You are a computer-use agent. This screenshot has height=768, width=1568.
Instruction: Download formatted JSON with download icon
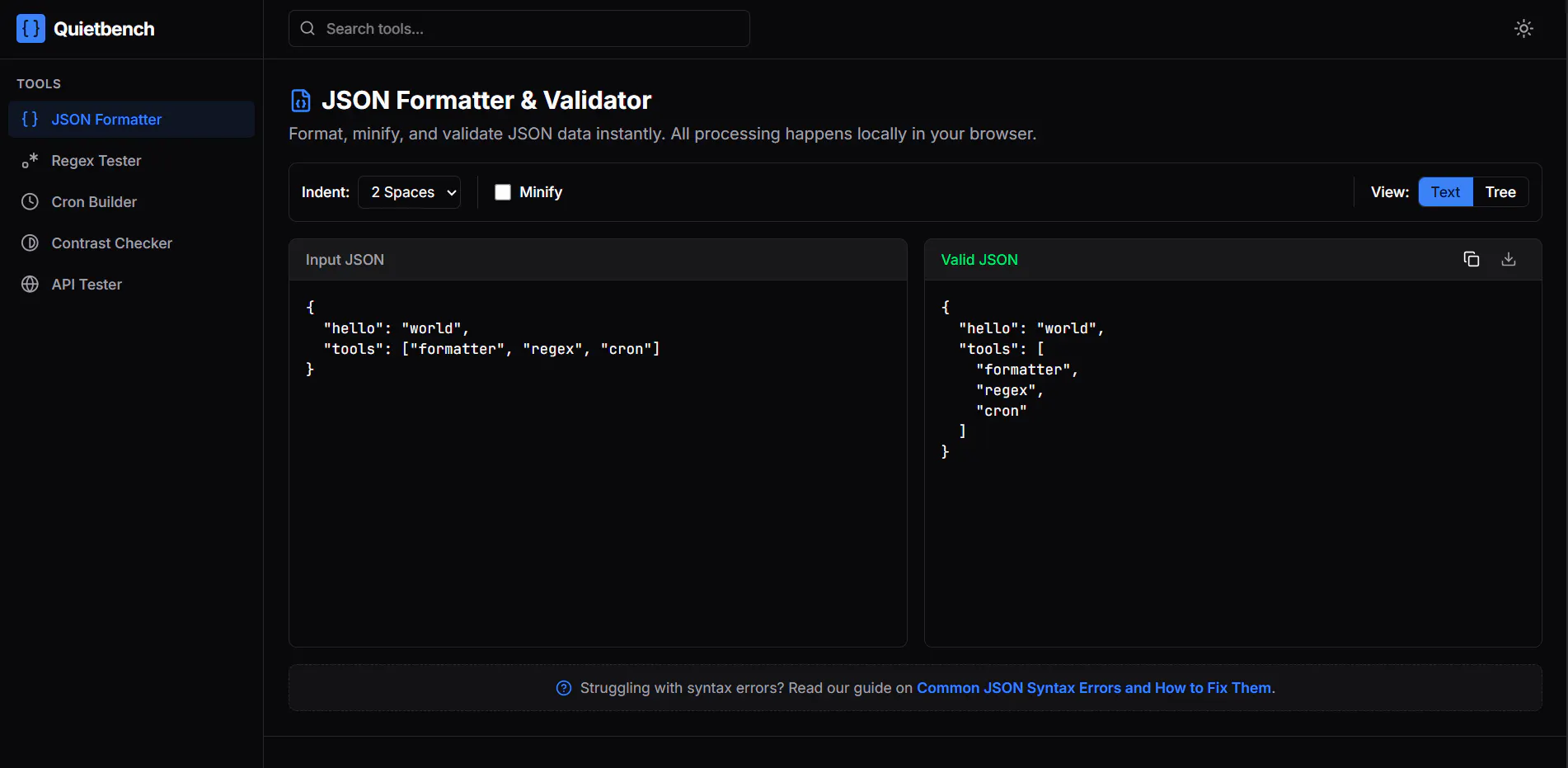pyautogui.click(x=1509, y=259)
